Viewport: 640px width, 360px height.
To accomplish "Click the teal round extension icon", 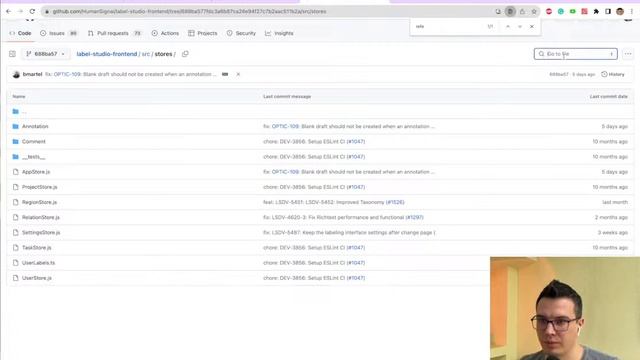I will point(561,12).
